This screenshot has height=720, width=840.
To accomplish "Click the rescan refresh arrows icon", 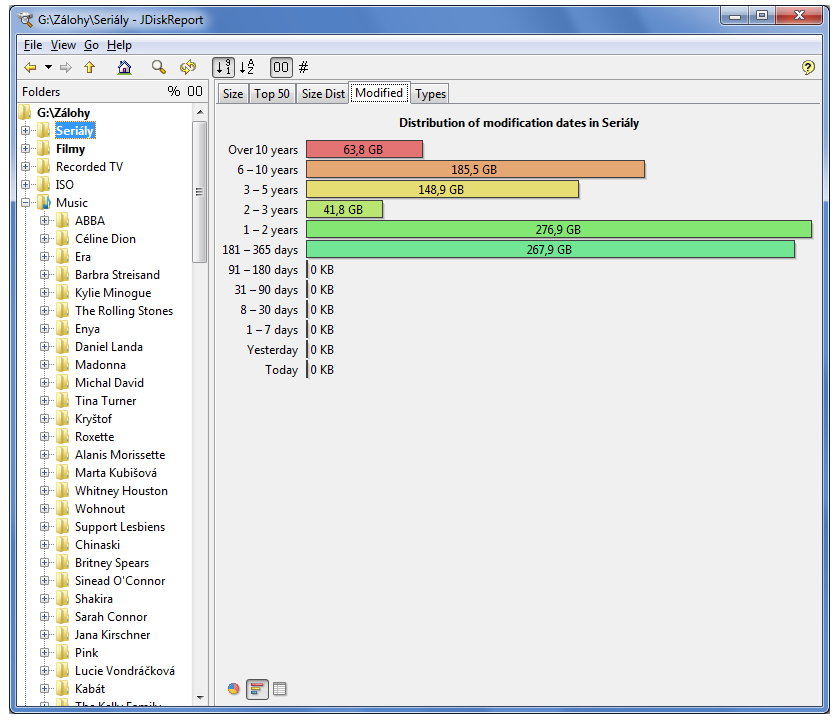I will coord(187,67).
